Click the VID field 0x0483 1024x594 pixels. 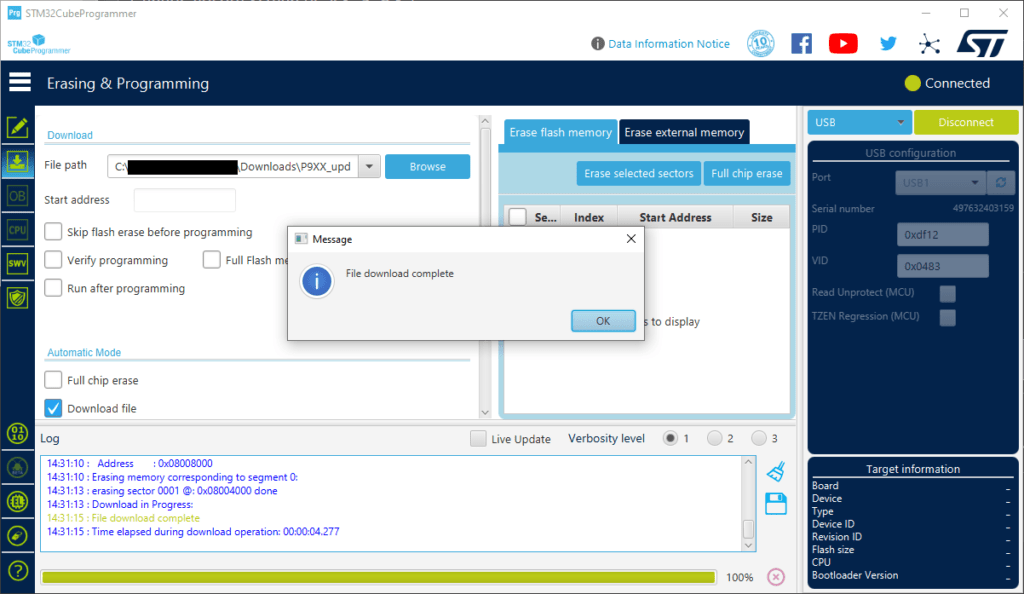pos(942,266)
